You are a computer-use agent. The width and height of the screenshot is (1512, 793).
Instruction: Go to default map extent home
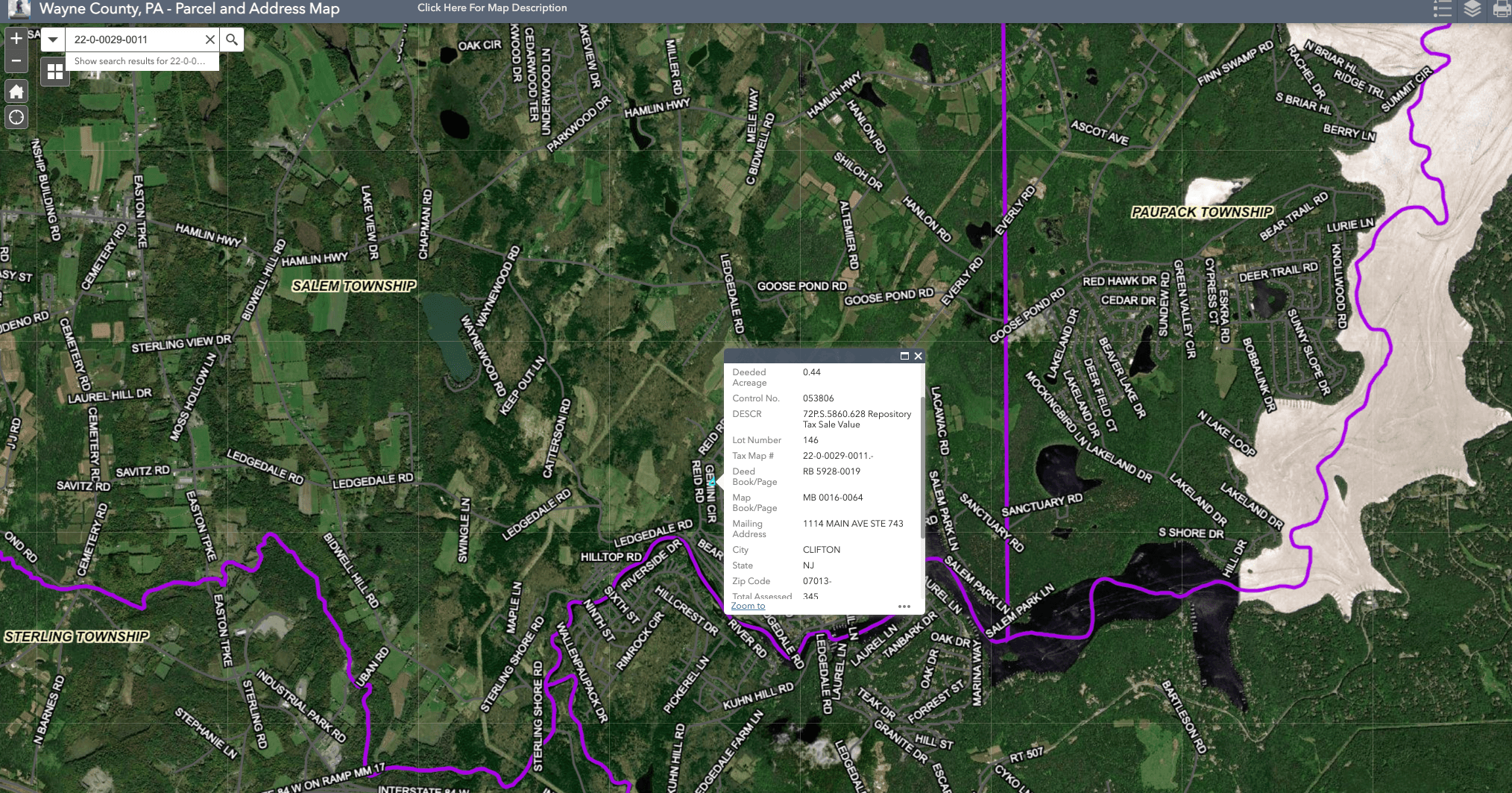tap(16, 92)
